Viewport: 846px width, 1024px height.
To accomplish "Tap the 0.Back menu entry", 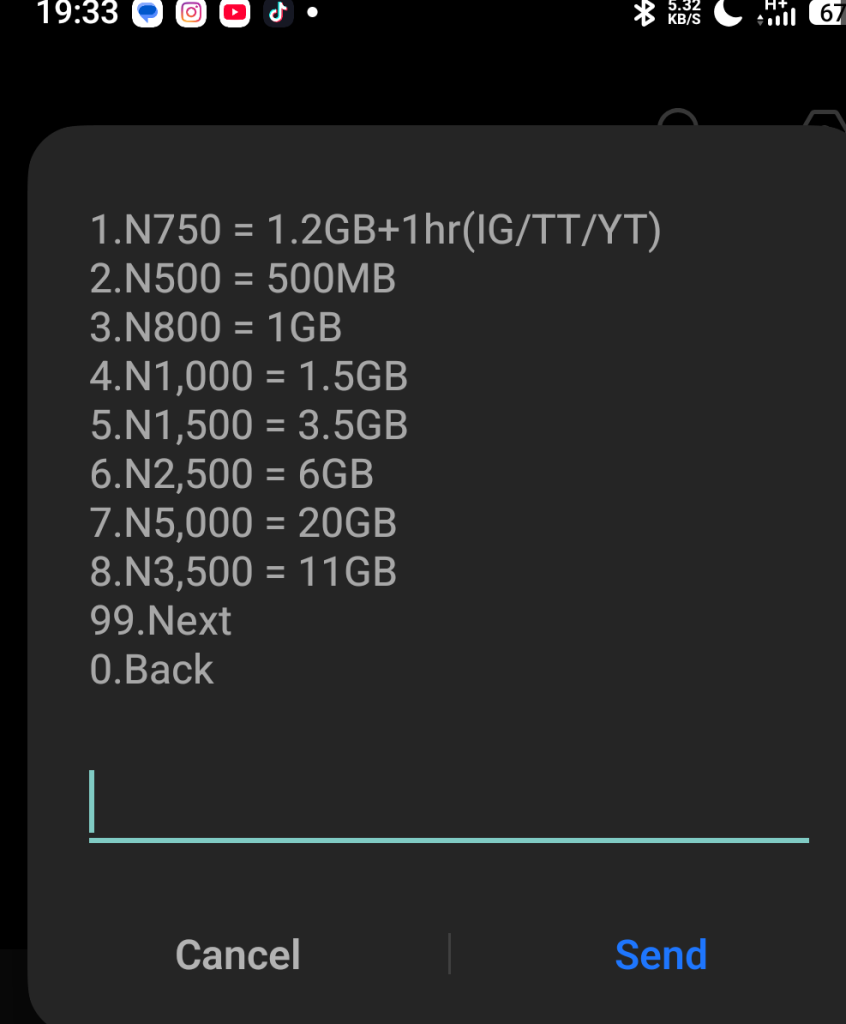I will click(x=152, y=670).
